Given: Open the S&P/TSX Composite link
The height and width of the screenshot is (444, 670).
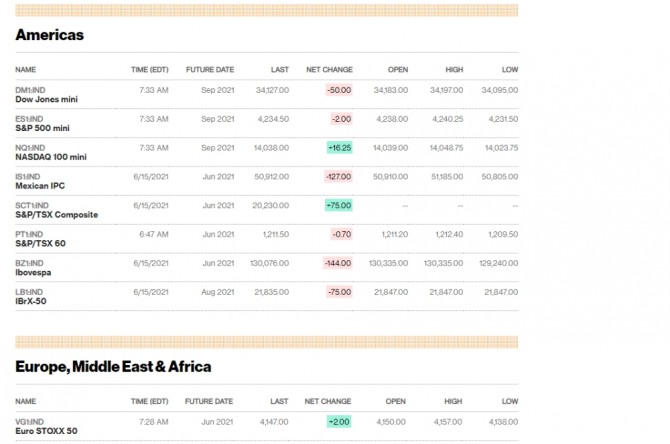Looking at the screenshot, I should click(x=56, y=215).
